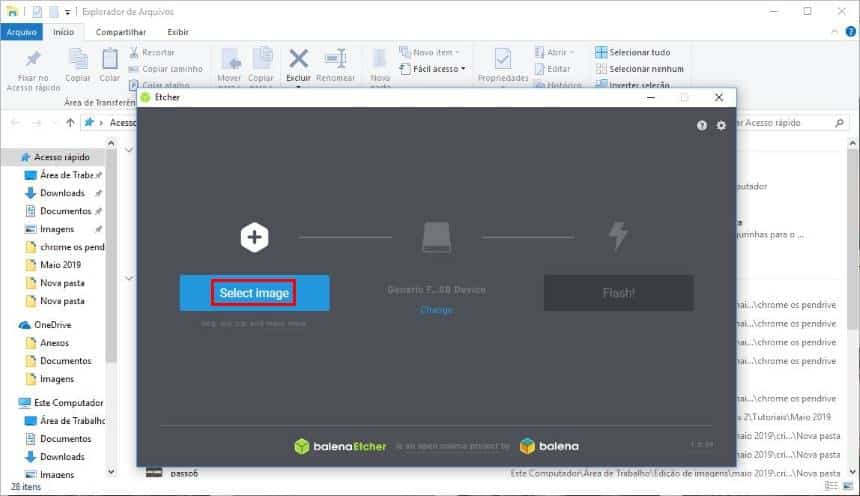
Task: Select pinned Documentos in navigation pane
Action: point(63,211)
